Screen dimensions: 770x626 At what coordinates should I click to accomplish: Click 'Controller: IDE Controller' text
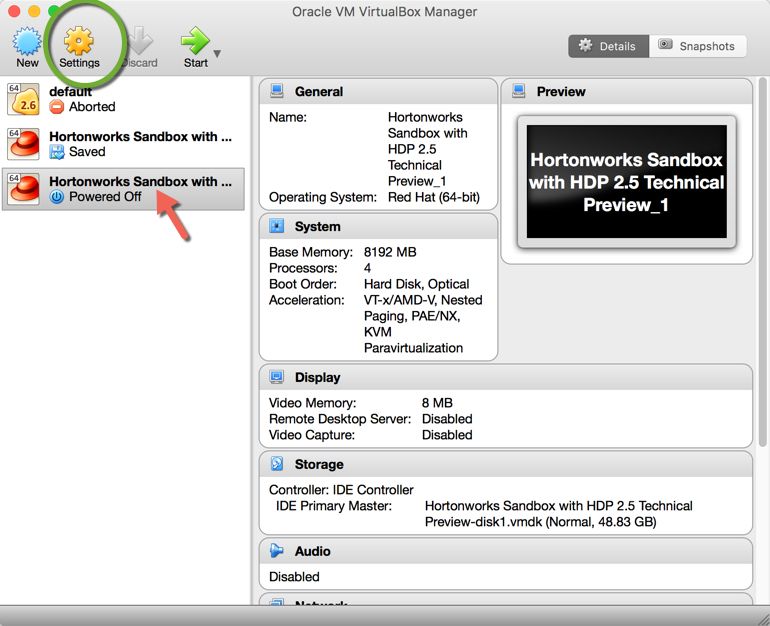341,490
